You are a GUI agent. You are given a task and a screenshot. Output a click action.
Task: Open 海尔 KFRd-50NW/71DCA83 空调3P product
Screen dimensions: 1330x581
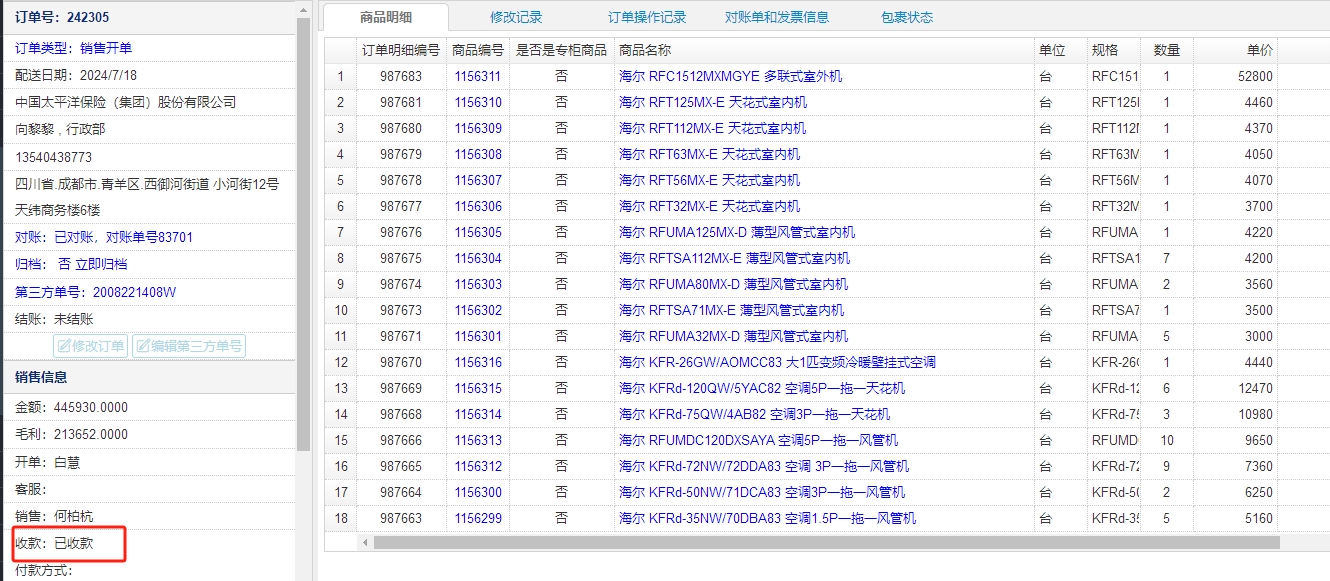[x=762, y=492]
